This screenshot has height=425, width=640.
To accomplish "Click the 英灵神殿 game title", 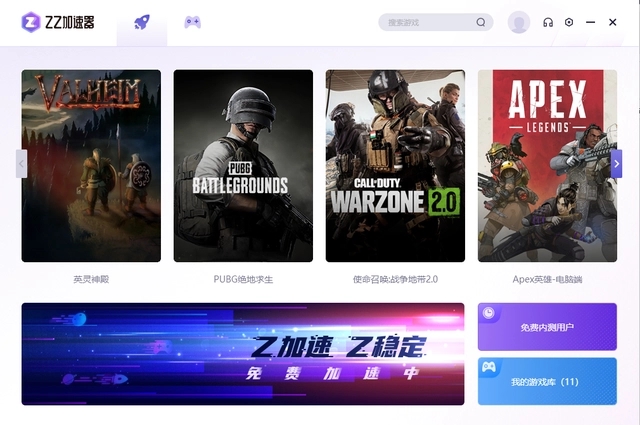I will (x=91, y=279).
